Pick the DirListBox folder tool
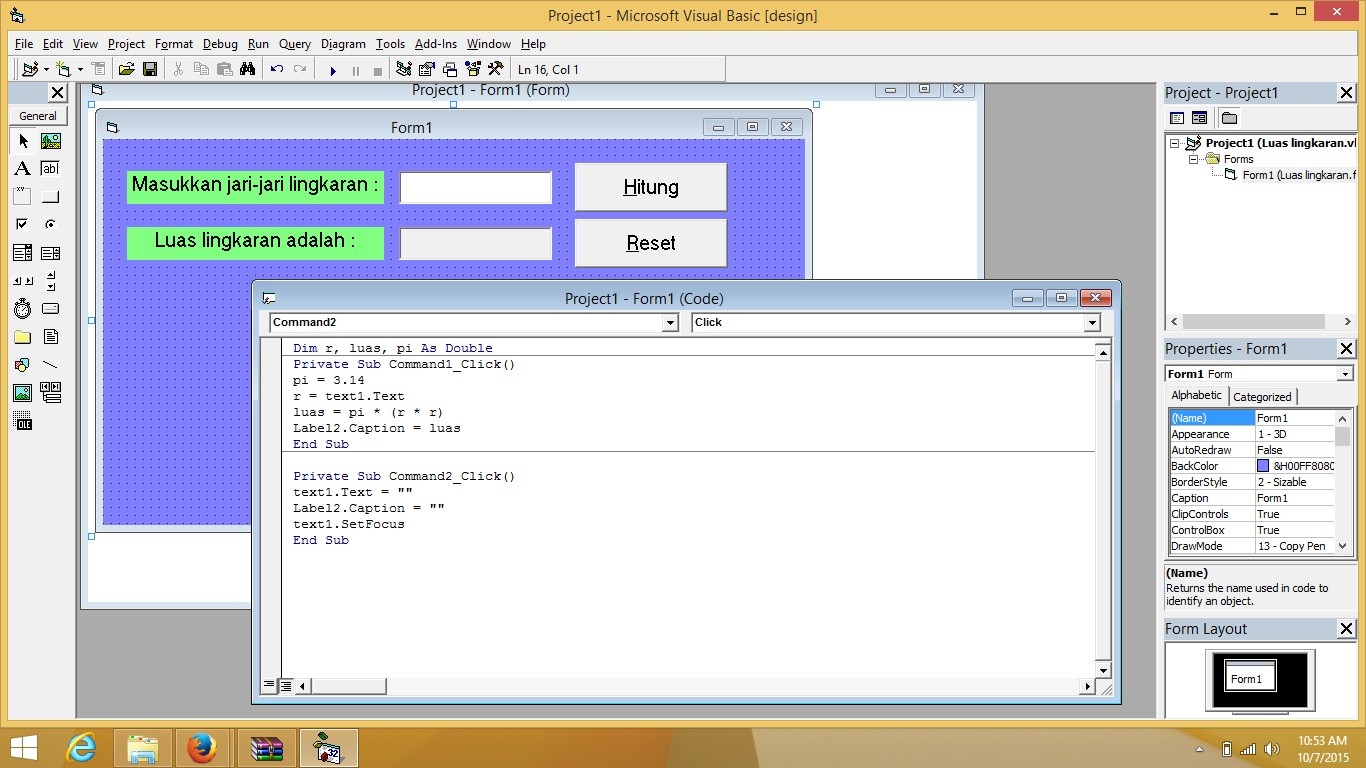1366x768 pixels. point(23,337)
